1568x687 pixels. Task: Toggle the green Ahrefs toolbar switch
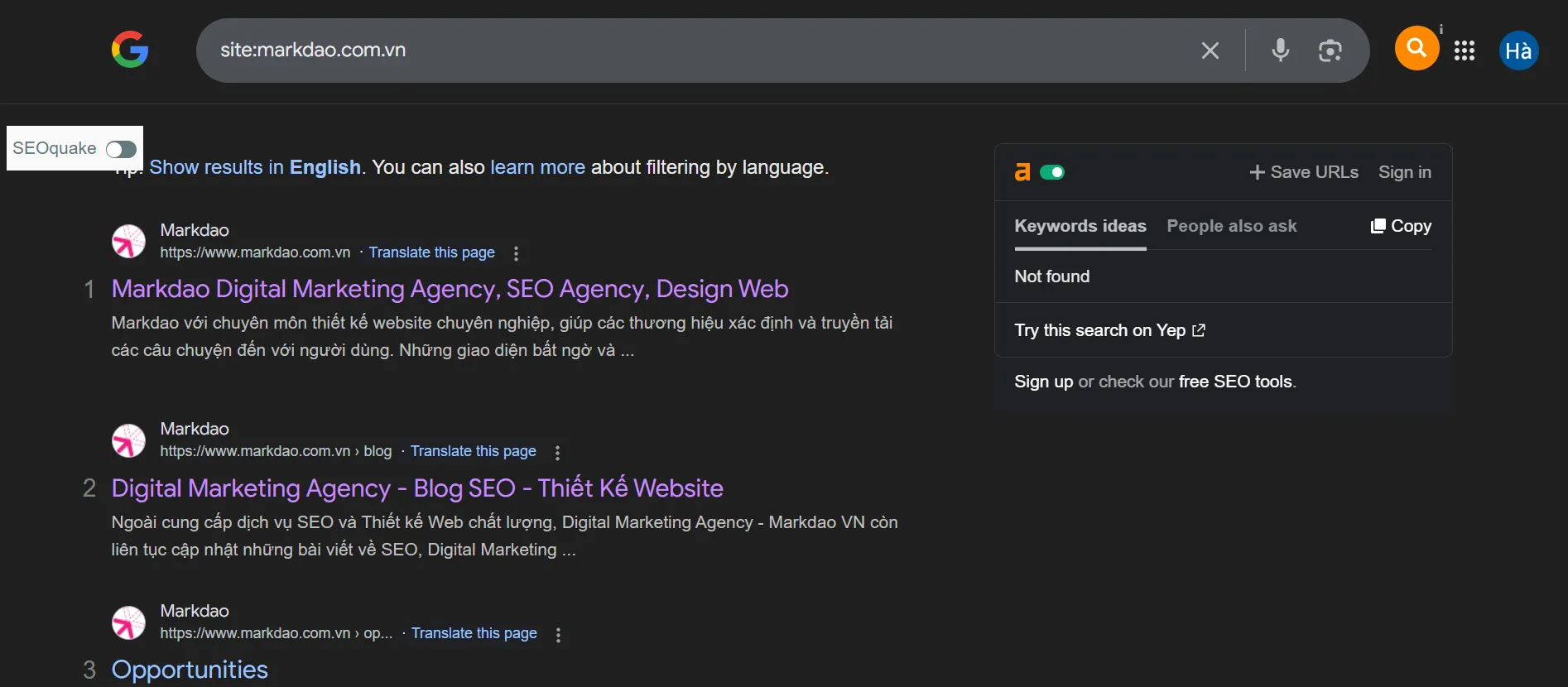(1052, 172)
